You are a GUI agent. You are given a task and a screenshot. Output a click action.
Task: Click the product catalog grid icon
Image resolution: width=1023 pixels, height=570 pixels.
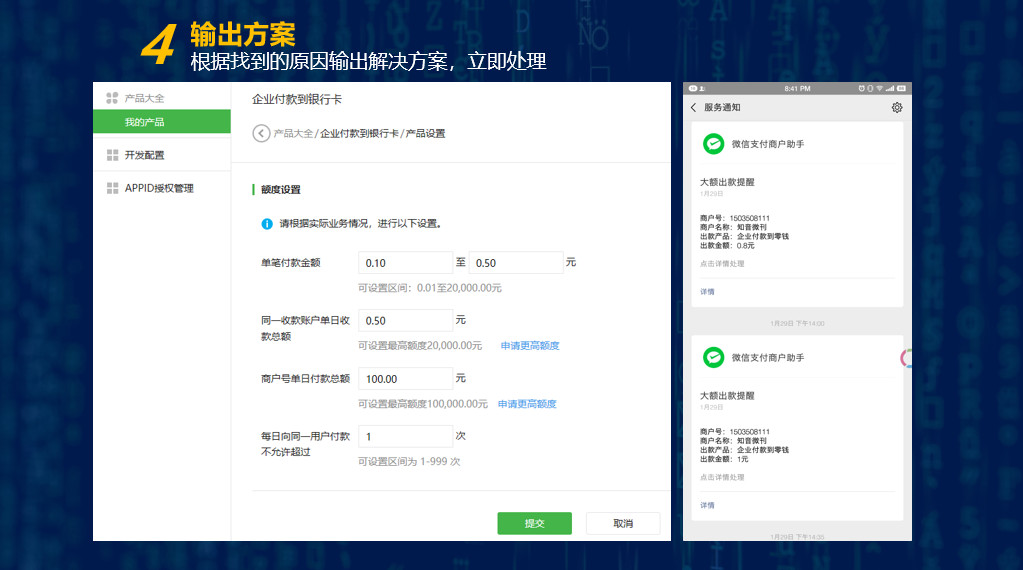coord(112,98)
